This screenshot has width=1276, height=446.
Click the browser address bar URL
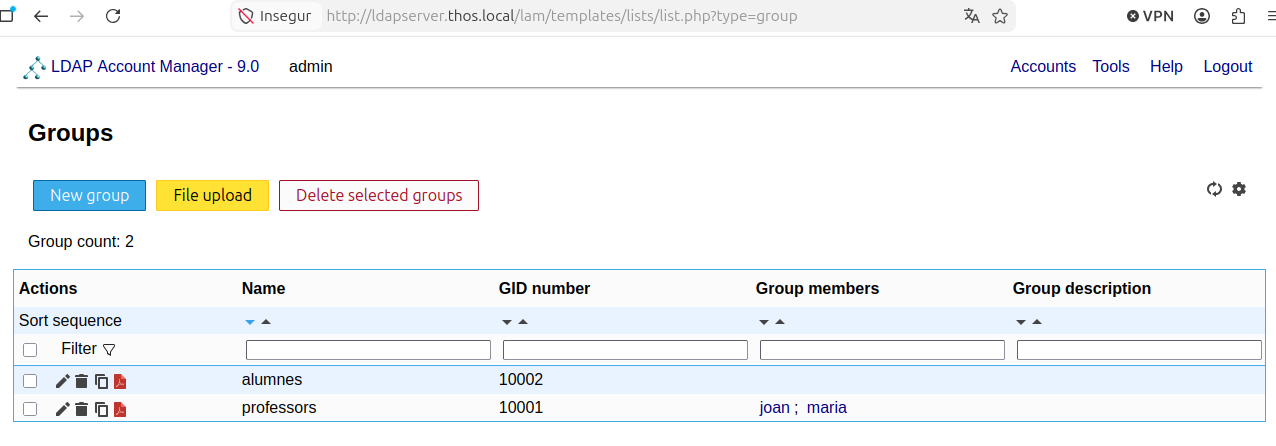[x=562, y=16]
